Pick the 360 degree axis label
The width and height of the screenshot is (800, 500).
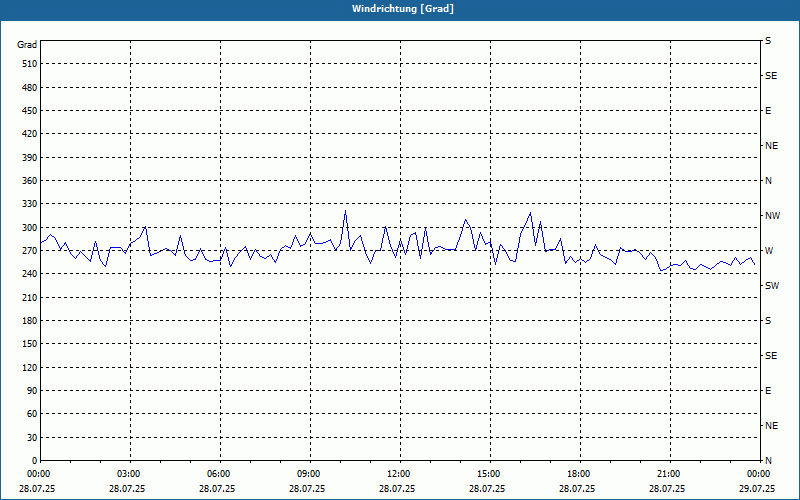[x=30, y=181]
